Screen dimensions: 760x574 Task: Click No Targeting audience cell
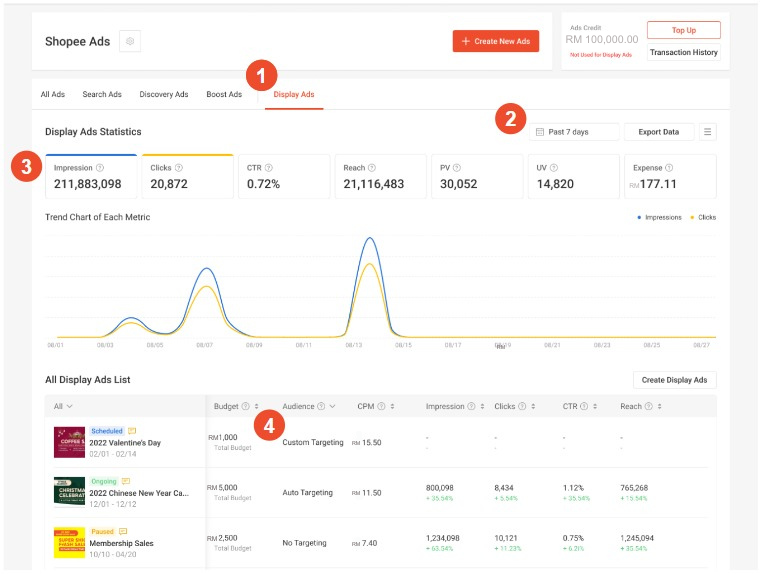point(304,543)
